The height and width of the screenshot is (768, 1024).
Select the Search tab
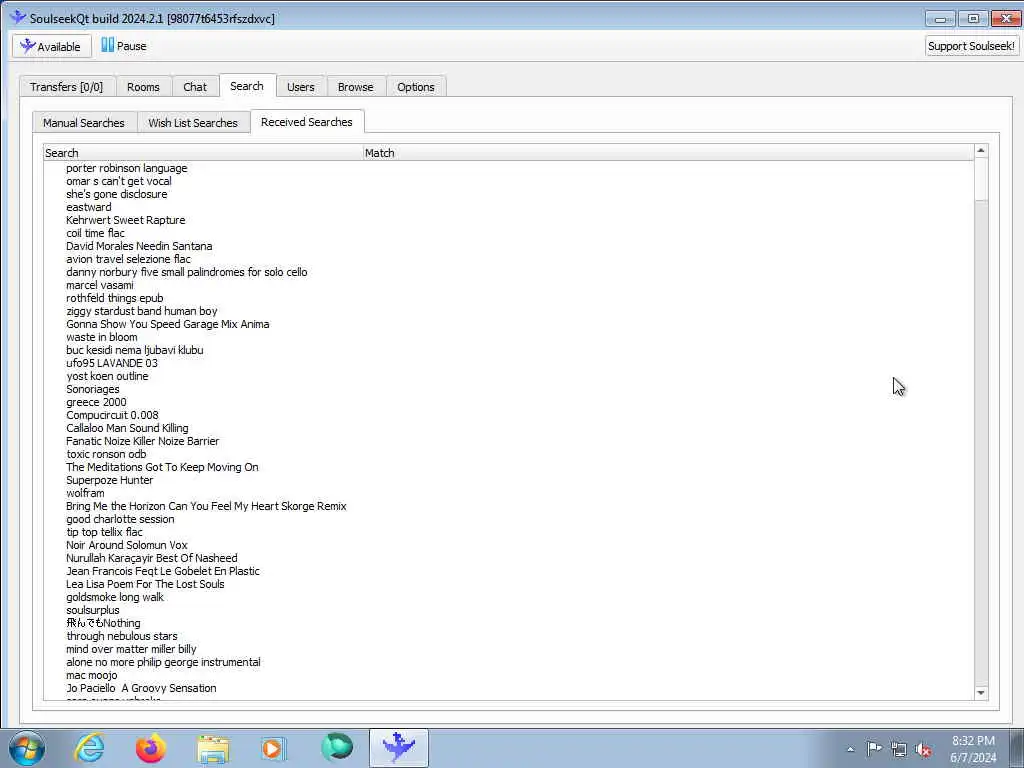coord(247,86)
